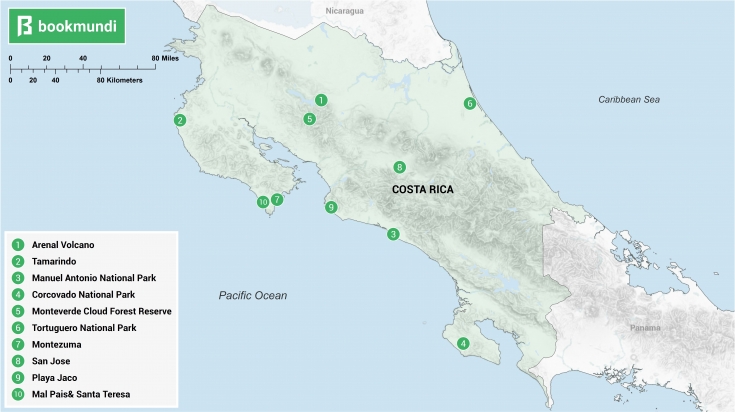
Task: Click legend number 4 circle
Action: coord(18,294)
